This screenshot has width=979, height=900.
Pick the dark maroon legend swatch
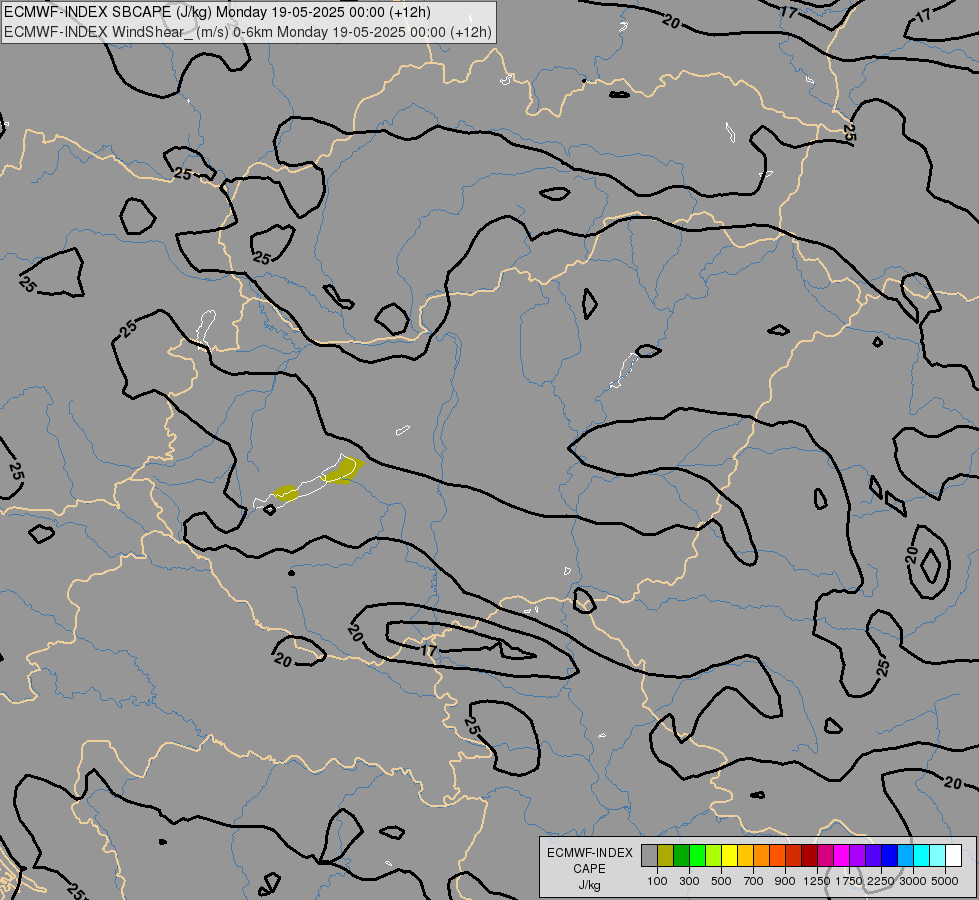[x=810, y=856]
